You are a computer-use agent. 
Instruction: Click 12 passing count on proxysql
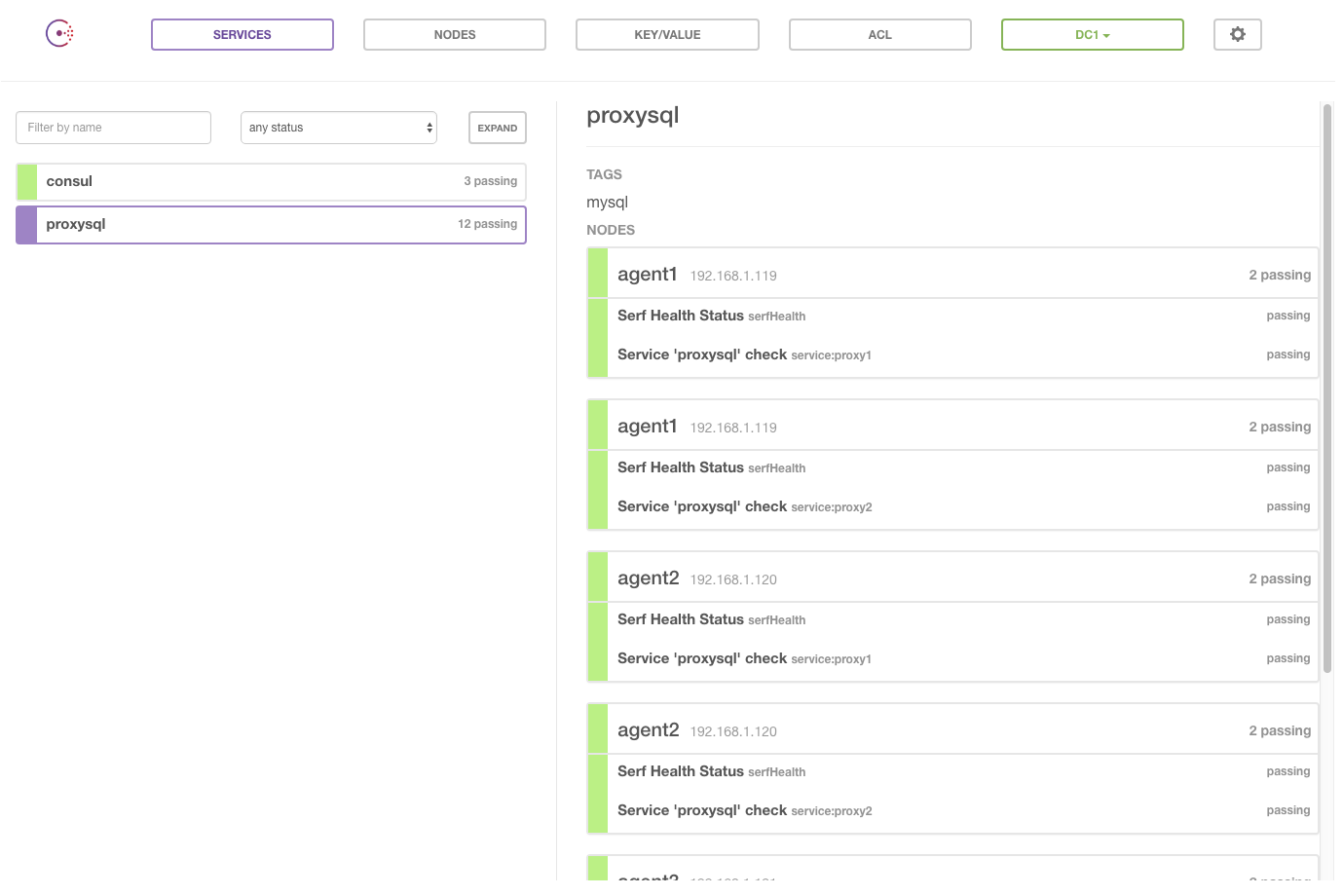coord(488,224)
